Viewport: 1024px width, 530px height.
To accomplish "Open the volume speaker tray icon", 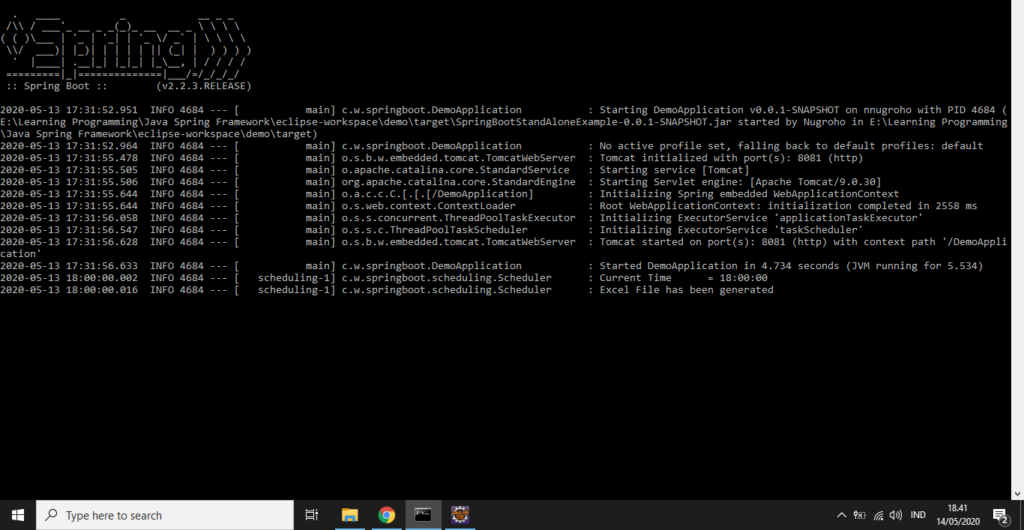I will click(x=897, y=514).
